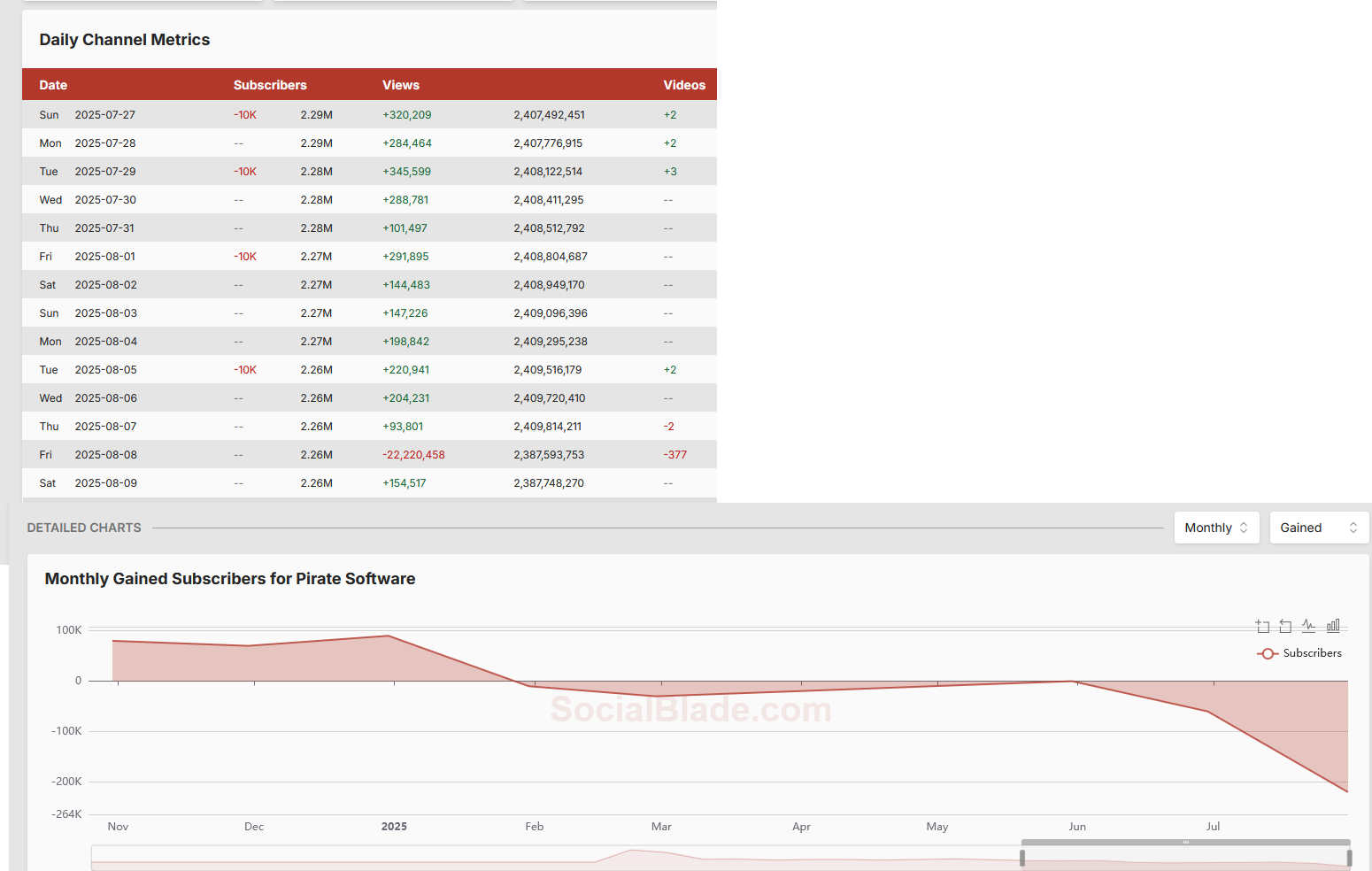Click the selected range bar above the slider
The height and width of the screenshot is (871, 1372).
click(x=1186, y=842)
